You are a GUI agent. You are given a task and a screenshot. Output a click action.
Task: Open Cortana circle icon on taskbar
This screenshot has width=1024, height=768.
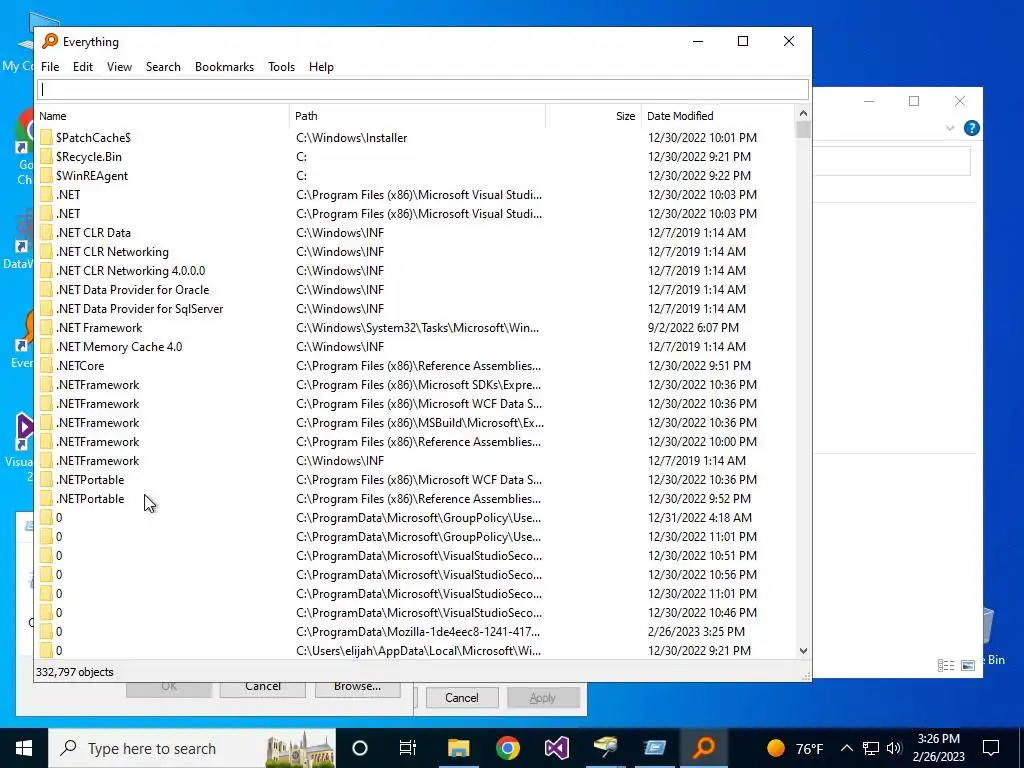tap(360, 748)
